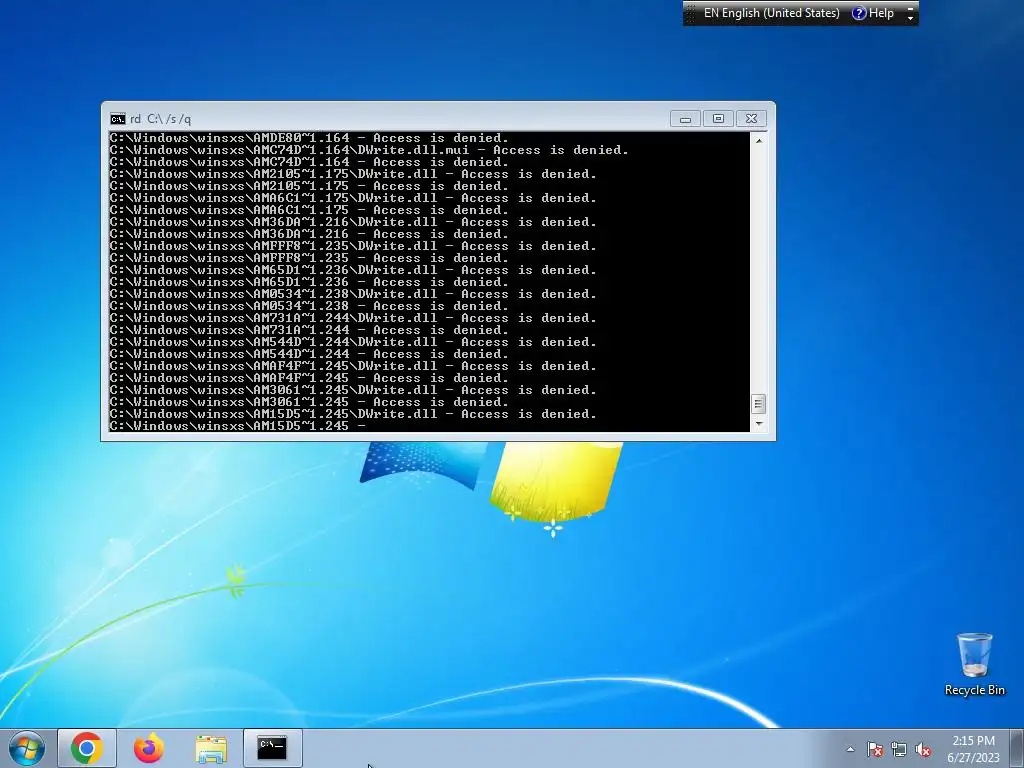Show hidden icons in the system tray

tap(850, 749)
